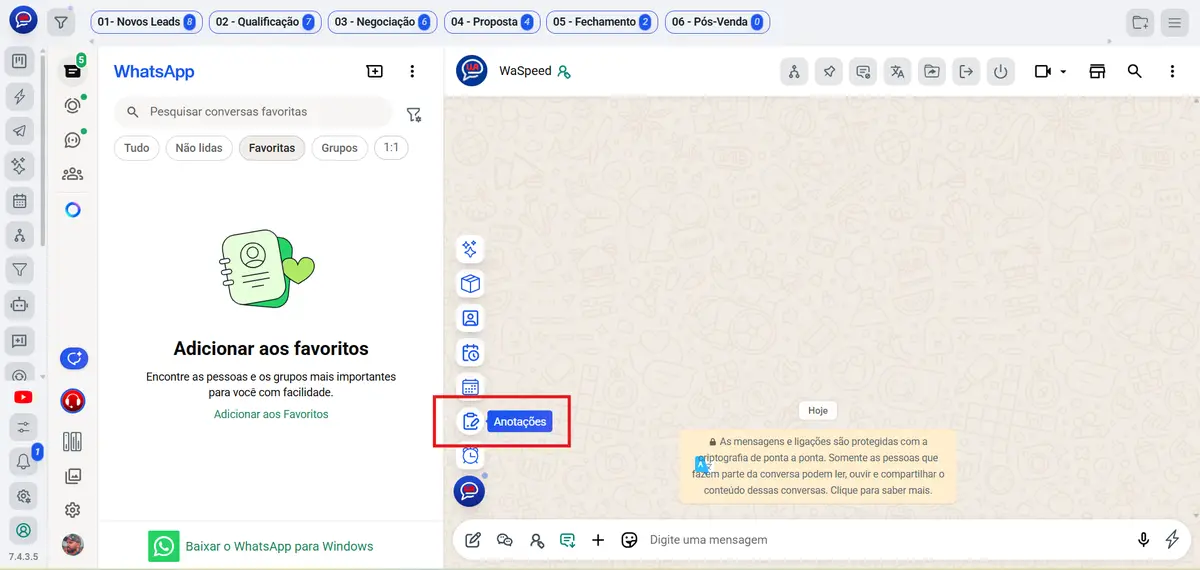The width and height of the screenshot is (1200, 570).
Task: Click the AI sparkle icon in chat side toolbar
Action: pyautogui.click(x=470, y=249)
